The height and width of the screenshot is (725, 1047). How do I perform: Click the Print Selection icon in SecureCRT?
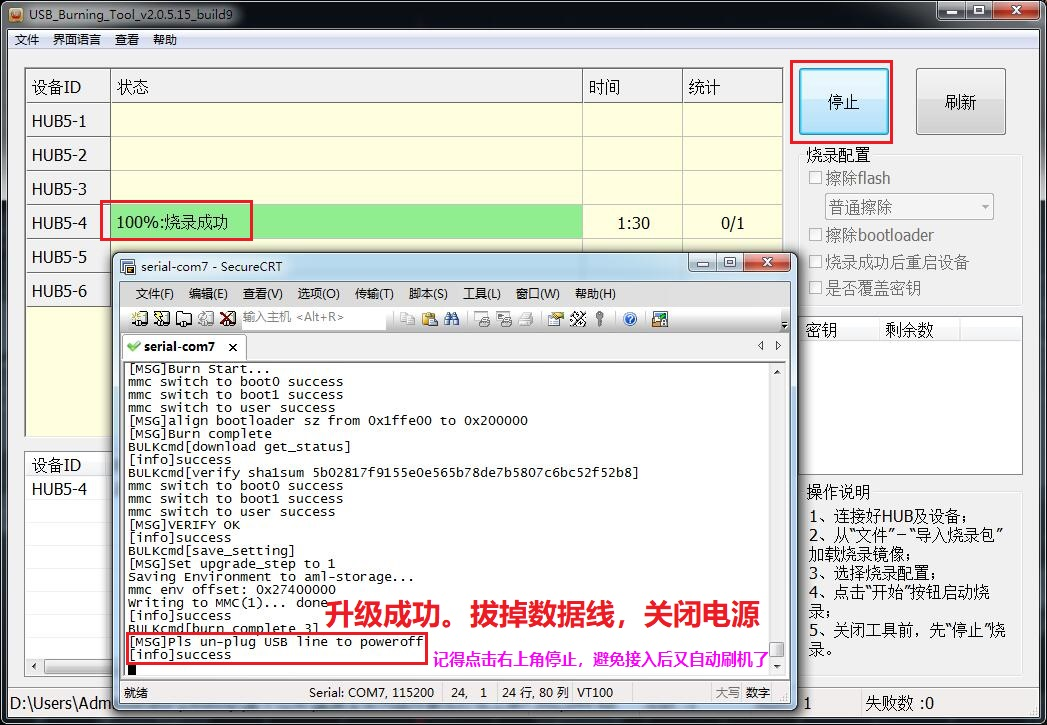point(504,319)
